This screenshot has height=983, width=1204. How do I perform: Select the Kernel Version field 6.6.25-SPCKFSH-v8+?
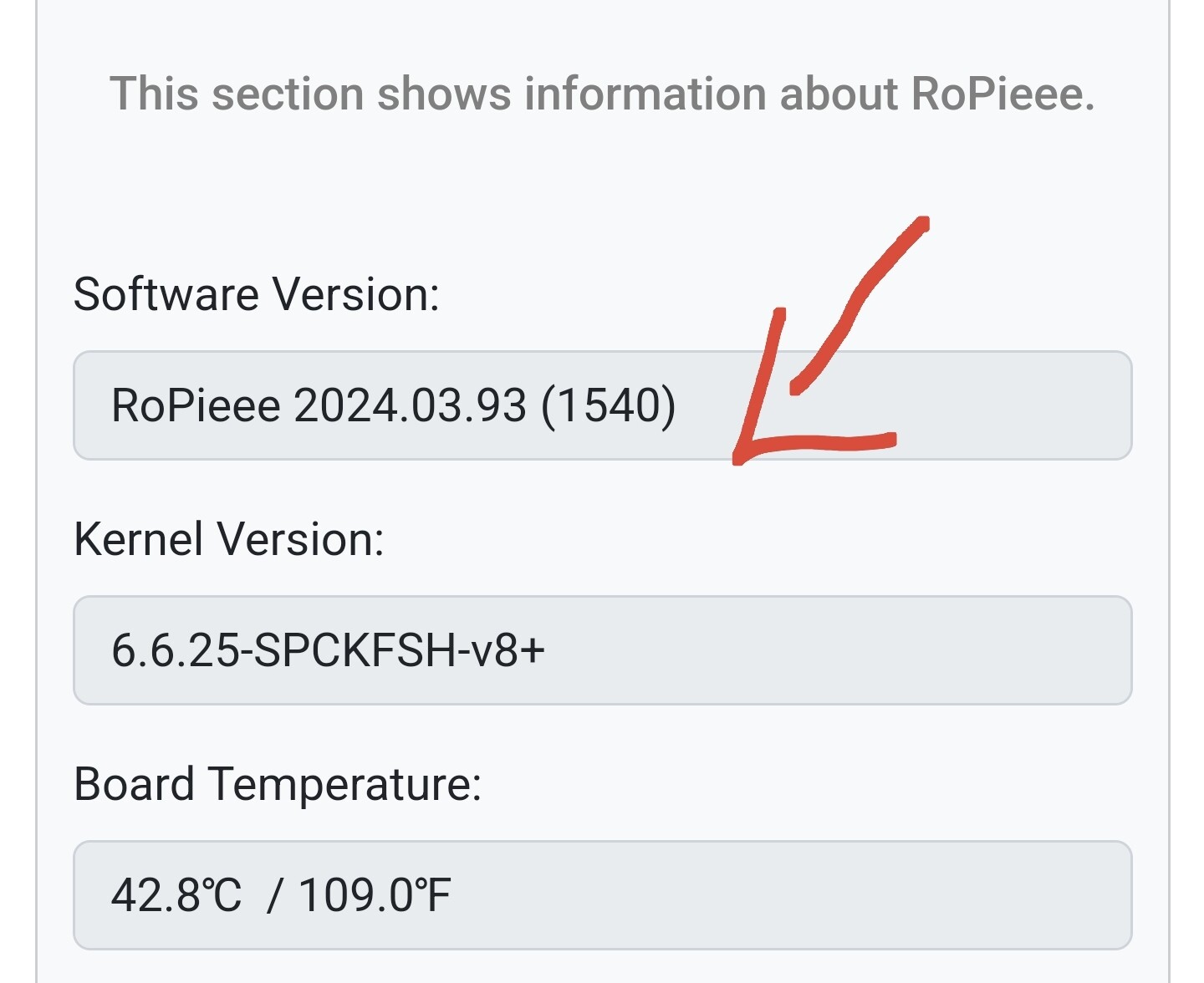602,650
